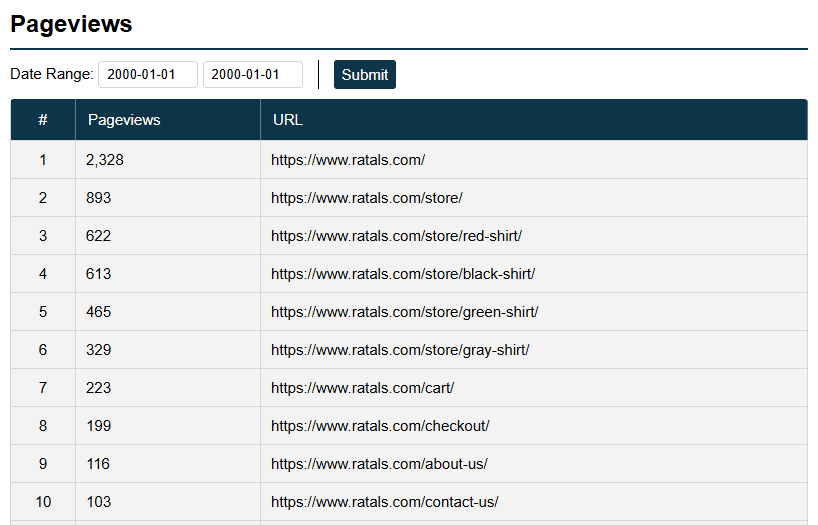Viewport: 818px width, 525px height.
Task: Select the ratals.com/cart/ URL
Action: pyautogui.click(x=363, y=388)
